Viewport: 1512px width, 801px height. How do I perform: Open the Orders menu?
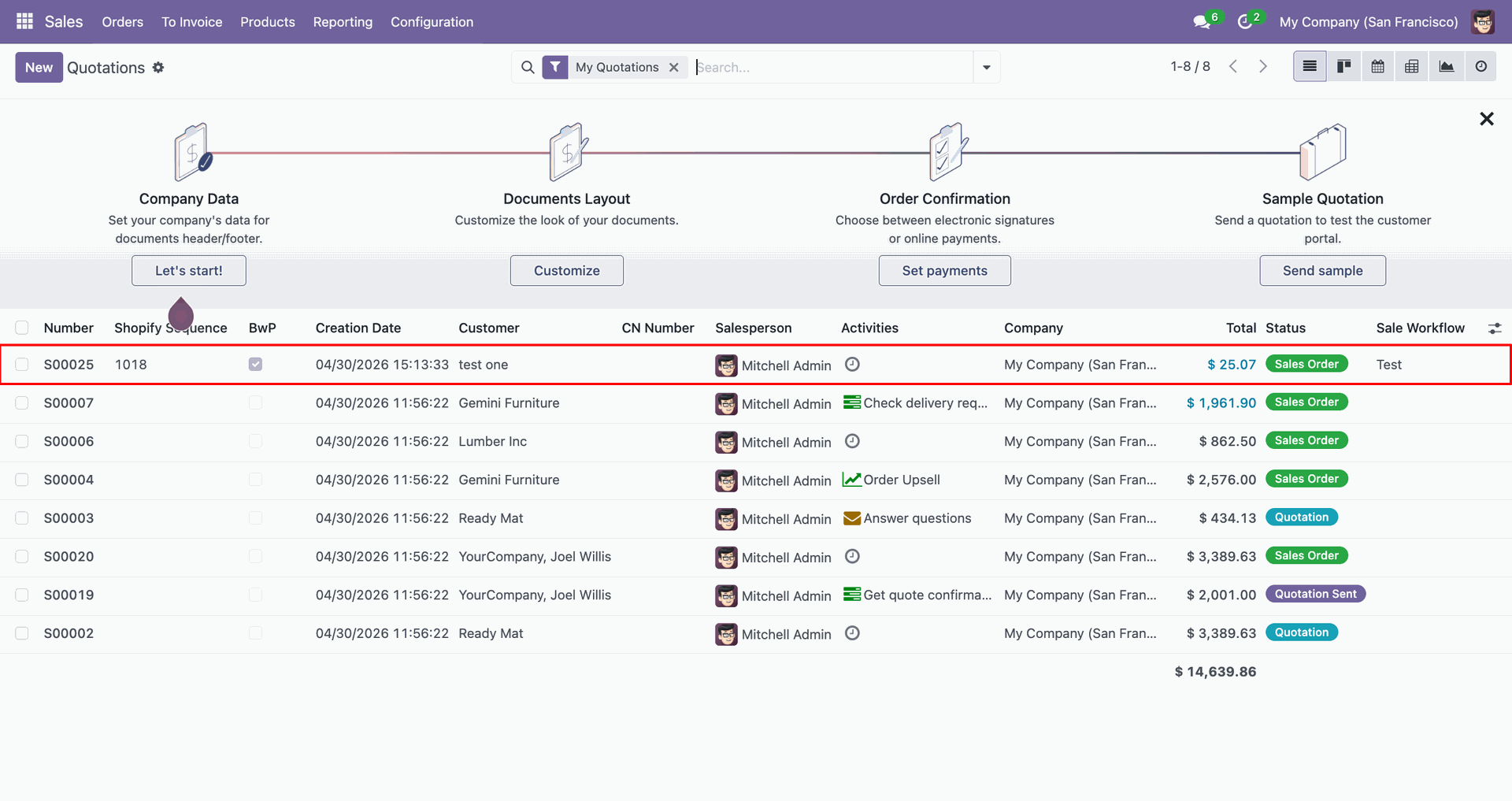[x=123, y=22]
